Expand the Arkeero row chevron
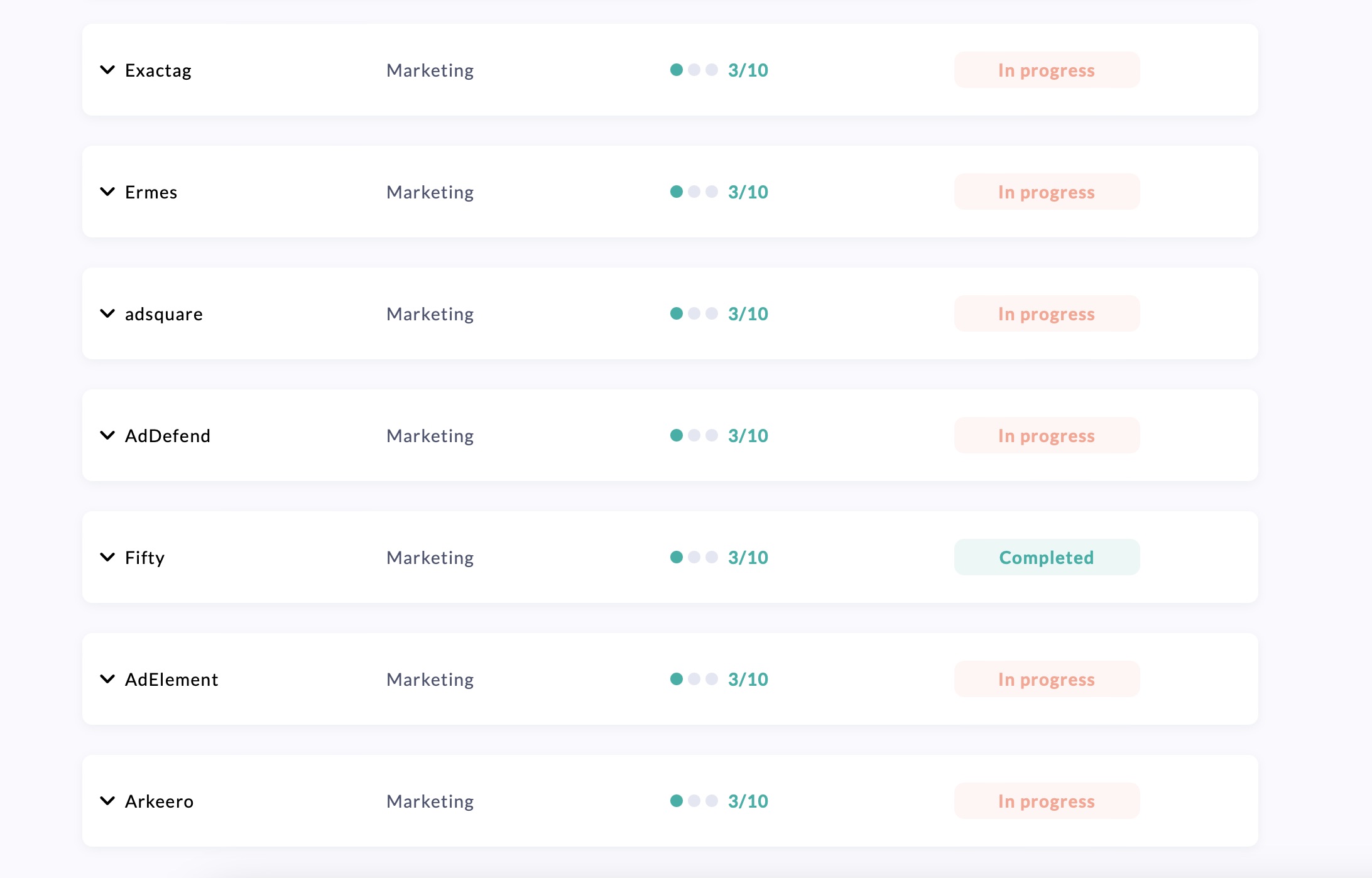Screen dimensions: 1372x878 coord(107,801)
